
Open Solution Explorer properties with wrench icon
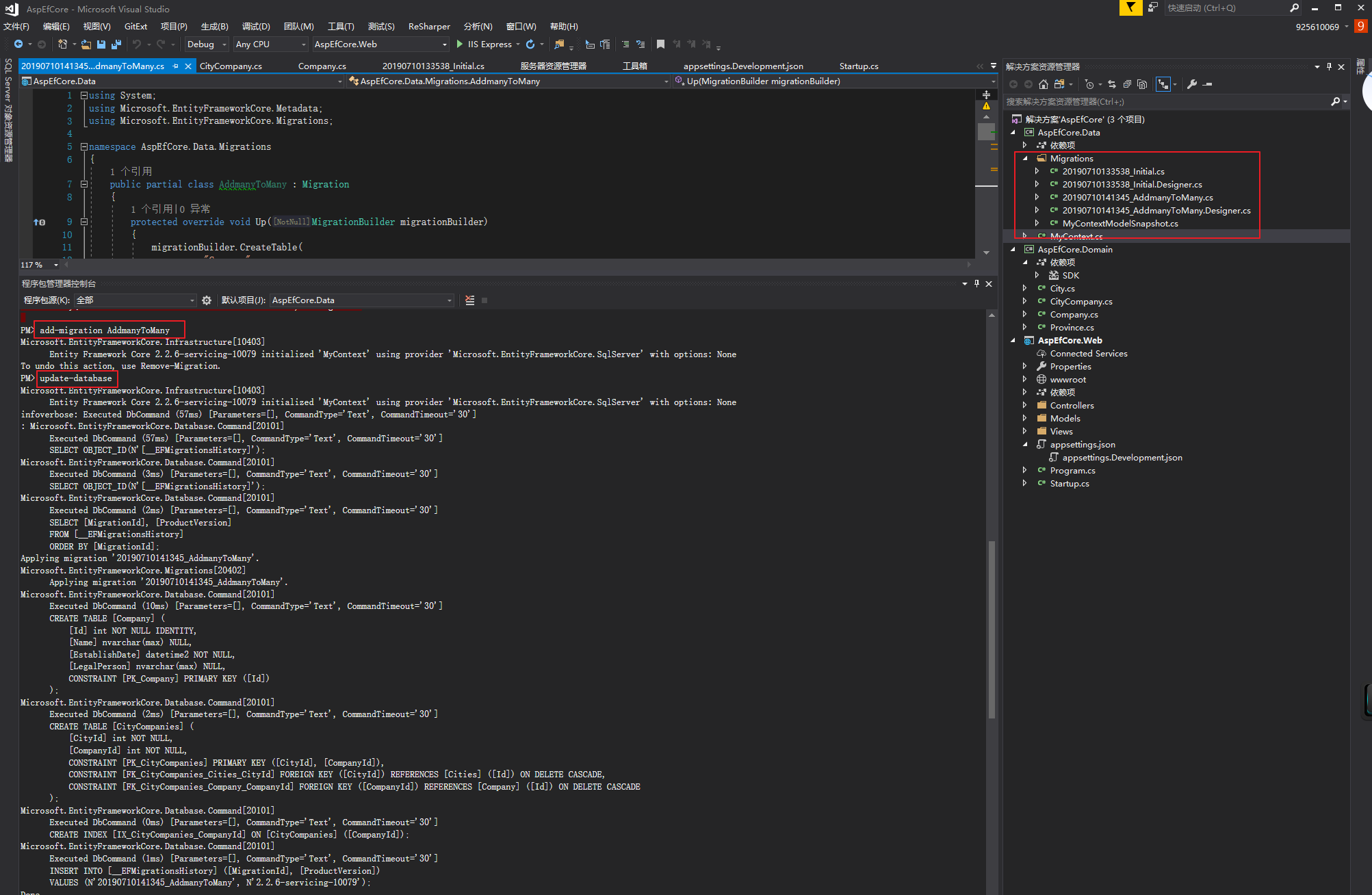1192,84
